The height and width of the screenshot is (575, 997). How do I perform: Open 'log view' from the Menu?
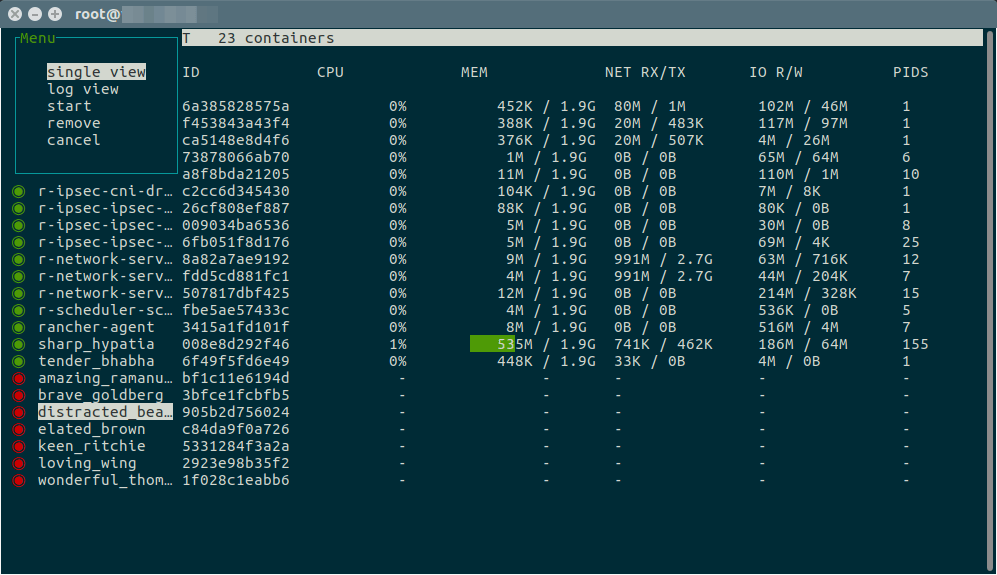(83, 89)
